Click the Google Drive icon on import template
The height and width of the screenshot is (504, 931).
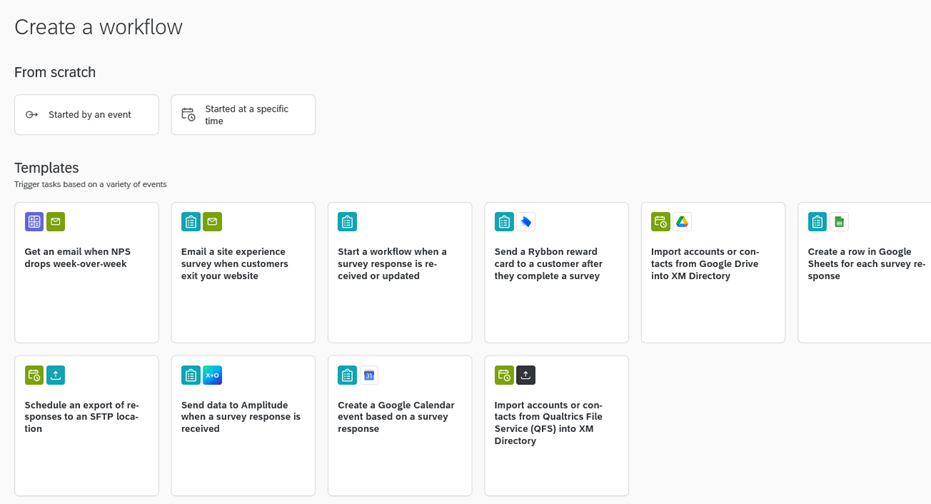point(682,222)
